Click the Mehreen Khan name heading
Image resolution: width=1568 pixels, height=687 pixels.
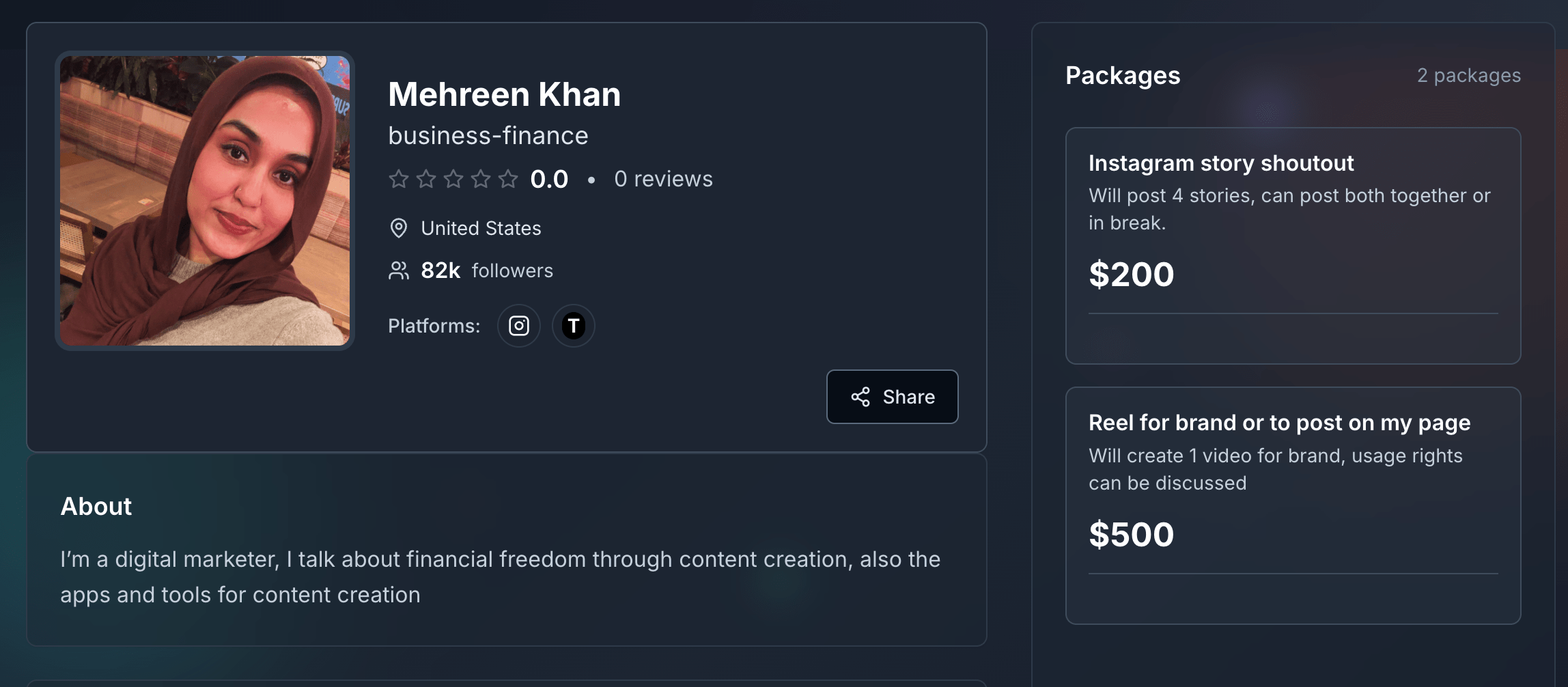[x=504, y=94]
